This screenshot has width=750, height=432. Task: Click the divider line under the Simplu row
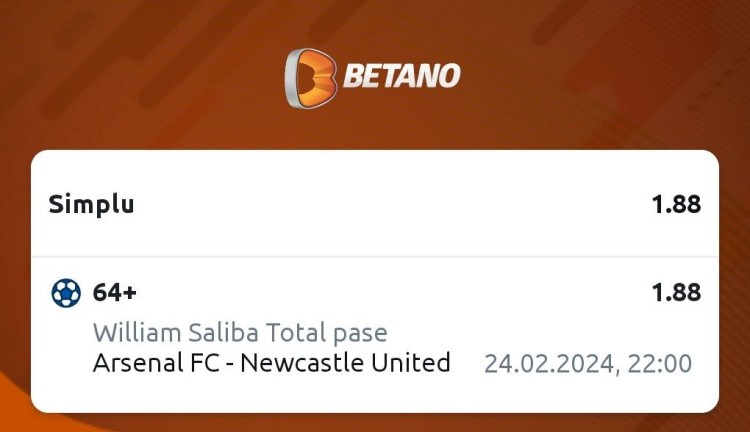375,257
